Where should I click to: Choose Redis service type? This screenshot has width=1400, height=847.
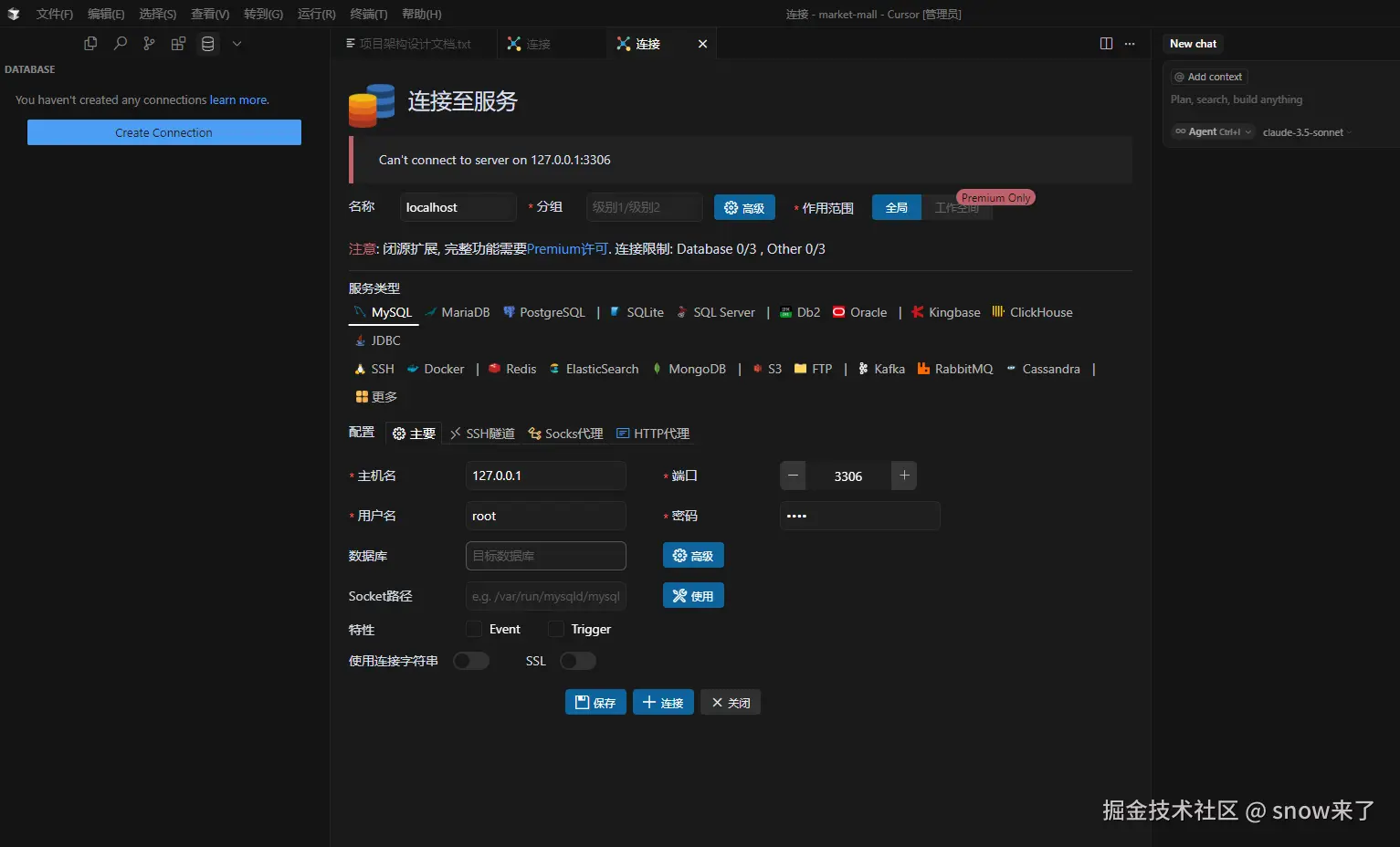point(512,369)
